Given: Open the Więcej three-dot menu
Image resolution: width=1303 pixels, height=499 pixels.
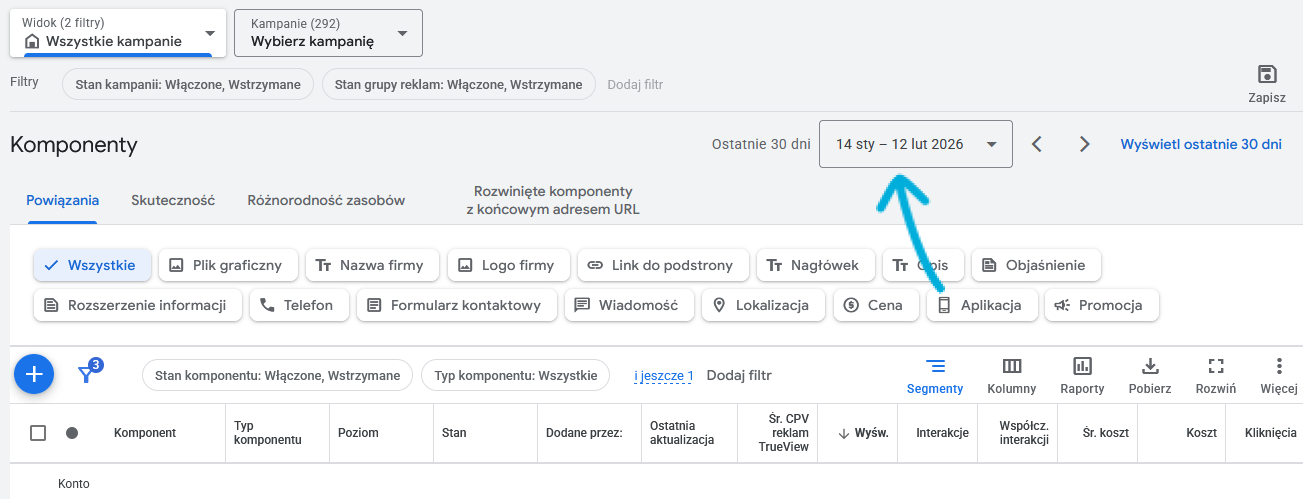Looking at the screenshot, I should pos(1278,375).
